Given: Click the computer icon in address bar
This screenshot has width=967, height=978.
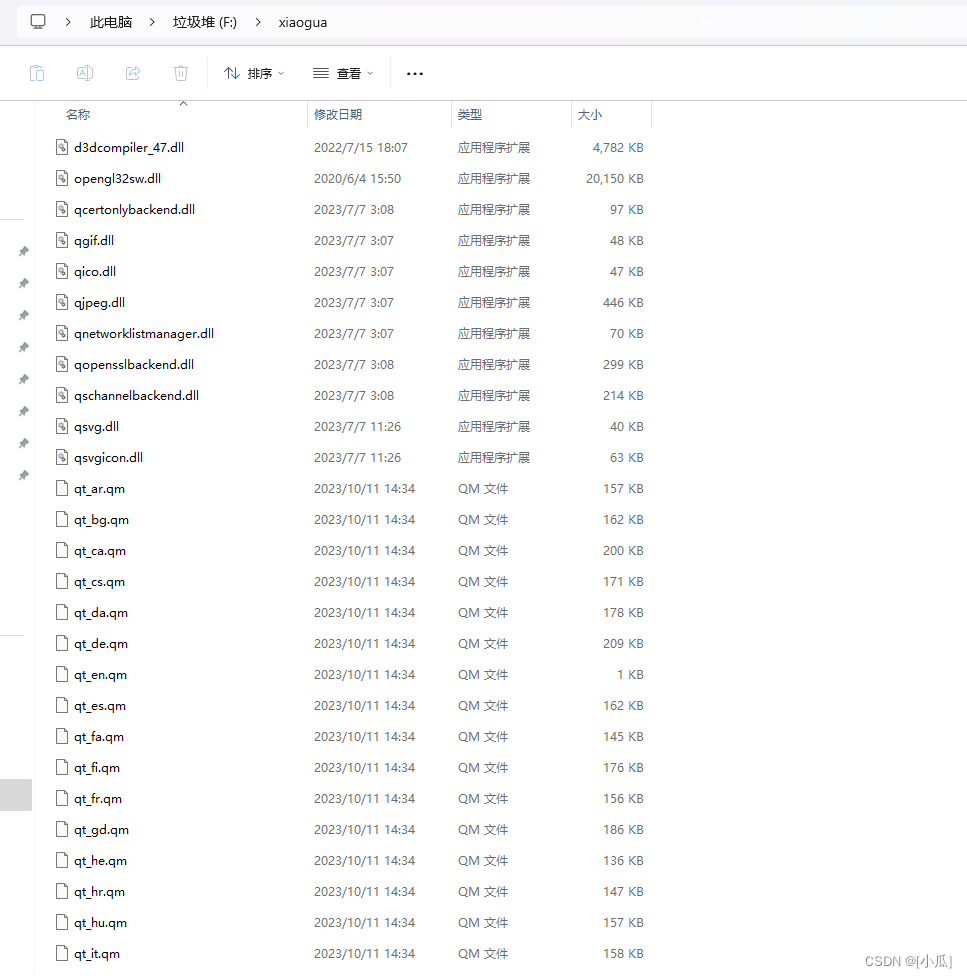Looking at the screenshot, I should tap(38, 22).
